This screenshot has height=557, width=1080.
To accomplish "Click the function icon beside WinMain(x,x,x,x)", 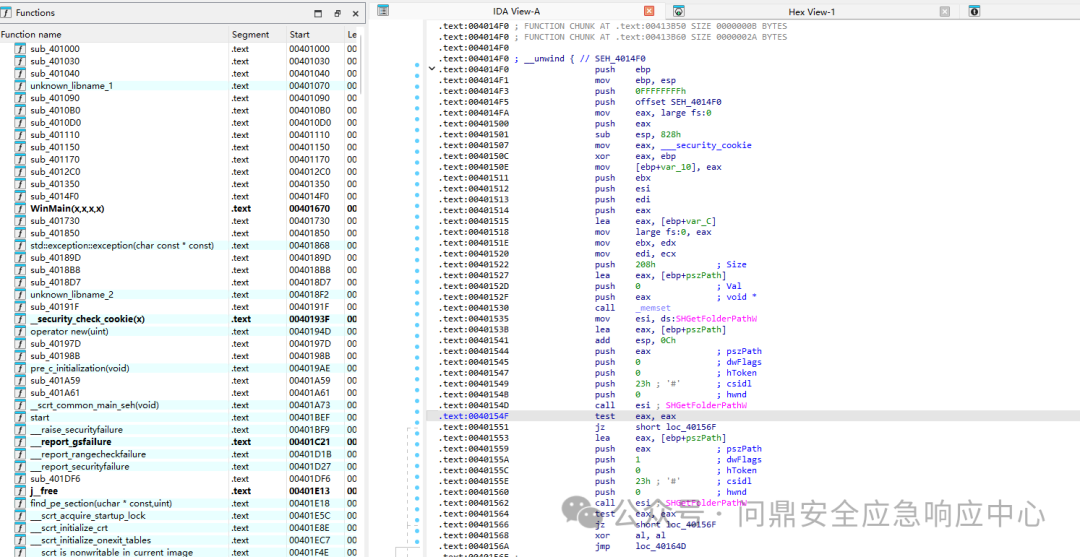I will coord(20,209).
